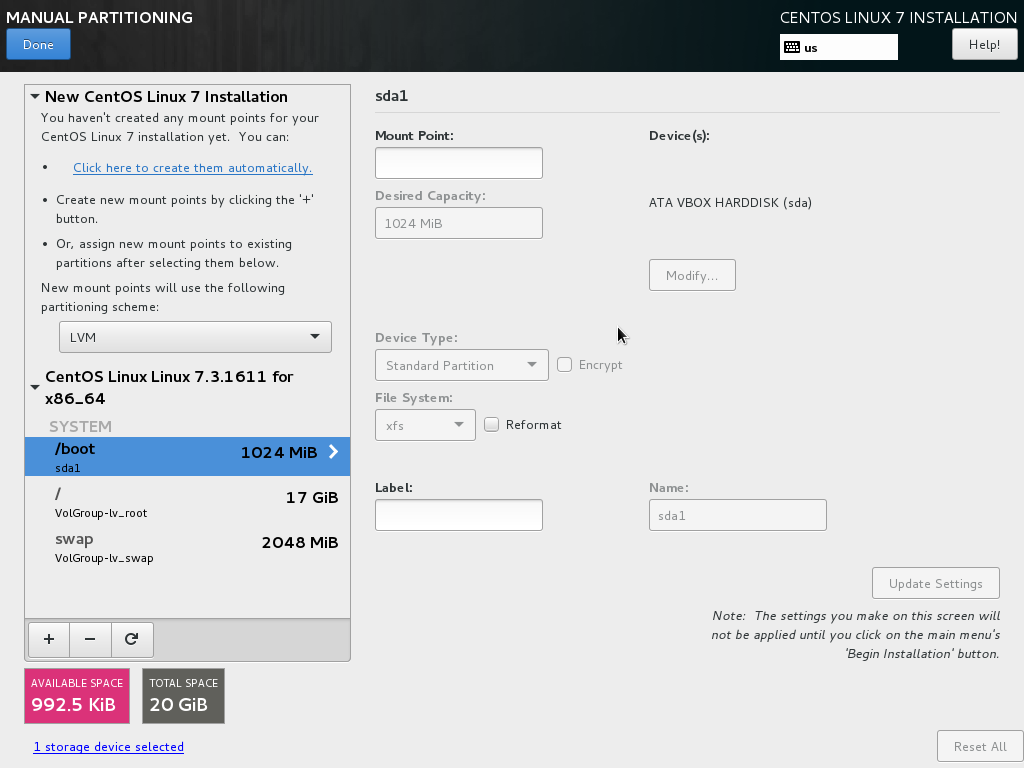This screenshot has height=768, width=1024.
Task: Click the Desired Capacity field
Action: coord(458,223)
